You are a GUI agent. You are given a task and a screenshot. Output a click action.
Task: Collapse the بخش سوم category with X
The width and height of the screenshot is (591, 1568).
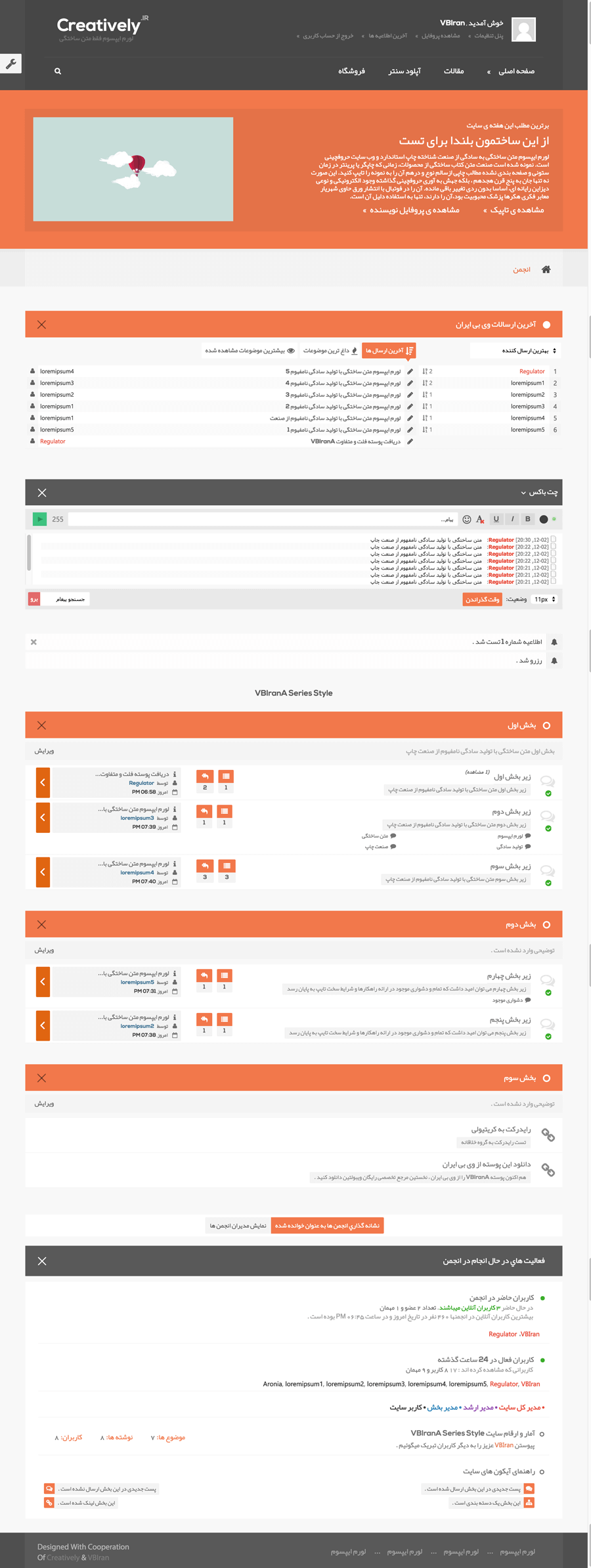click(x=41, y=1078)
